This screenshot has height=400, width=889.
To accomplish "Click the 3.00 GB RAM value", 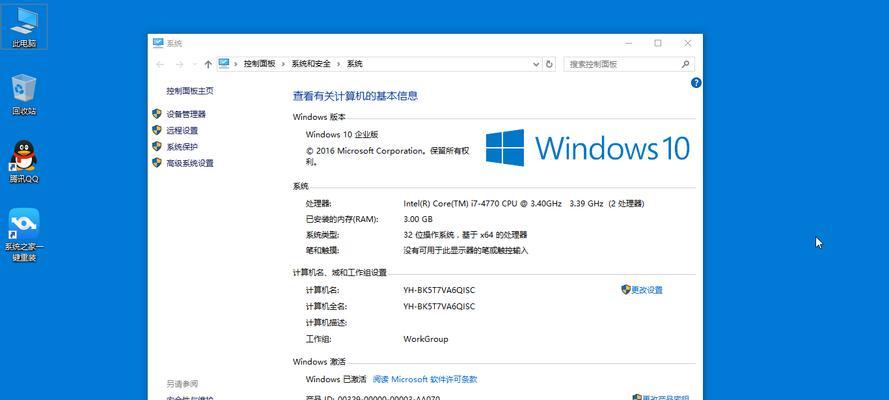I will pos(418,219).
